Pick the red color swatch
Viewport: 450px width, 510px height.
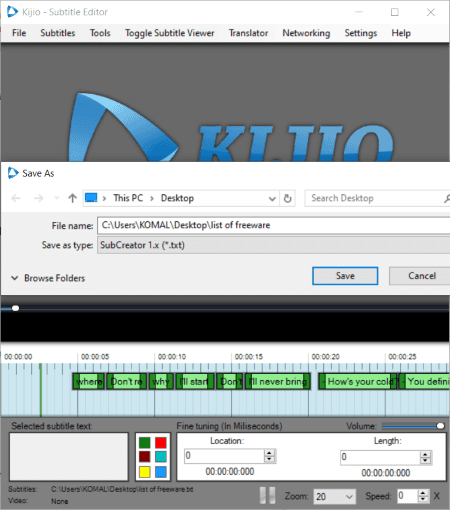point(161,443)
